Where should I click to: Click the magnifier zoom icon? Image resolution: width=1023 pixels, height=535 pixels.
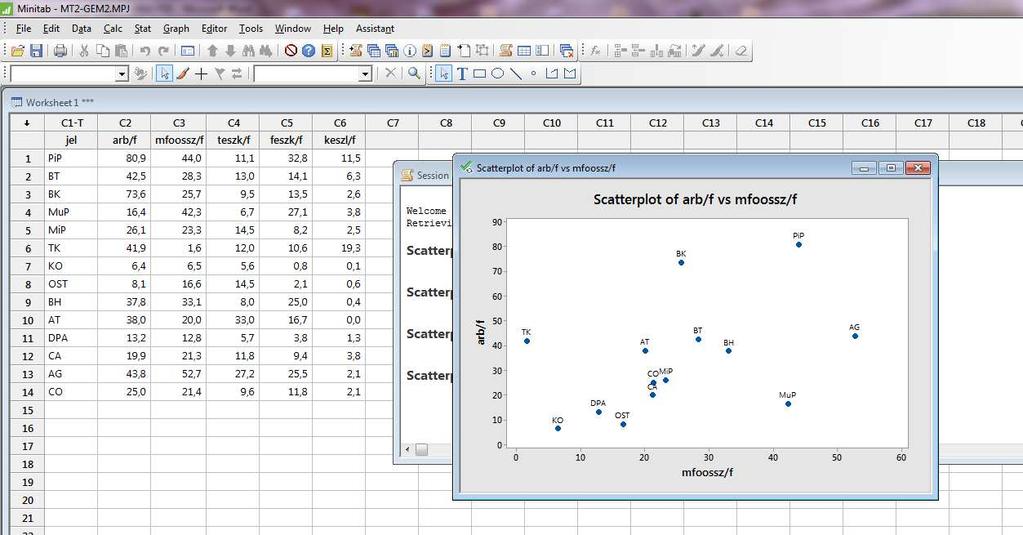[x=414, y=74]
